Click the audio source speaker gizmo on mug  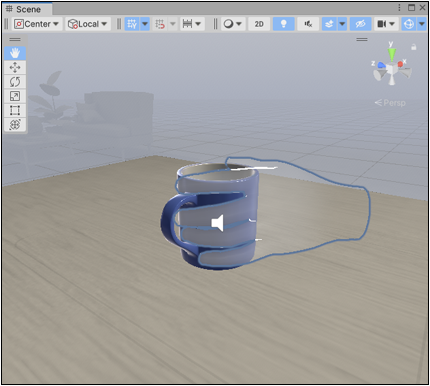(x=217, y=223)
